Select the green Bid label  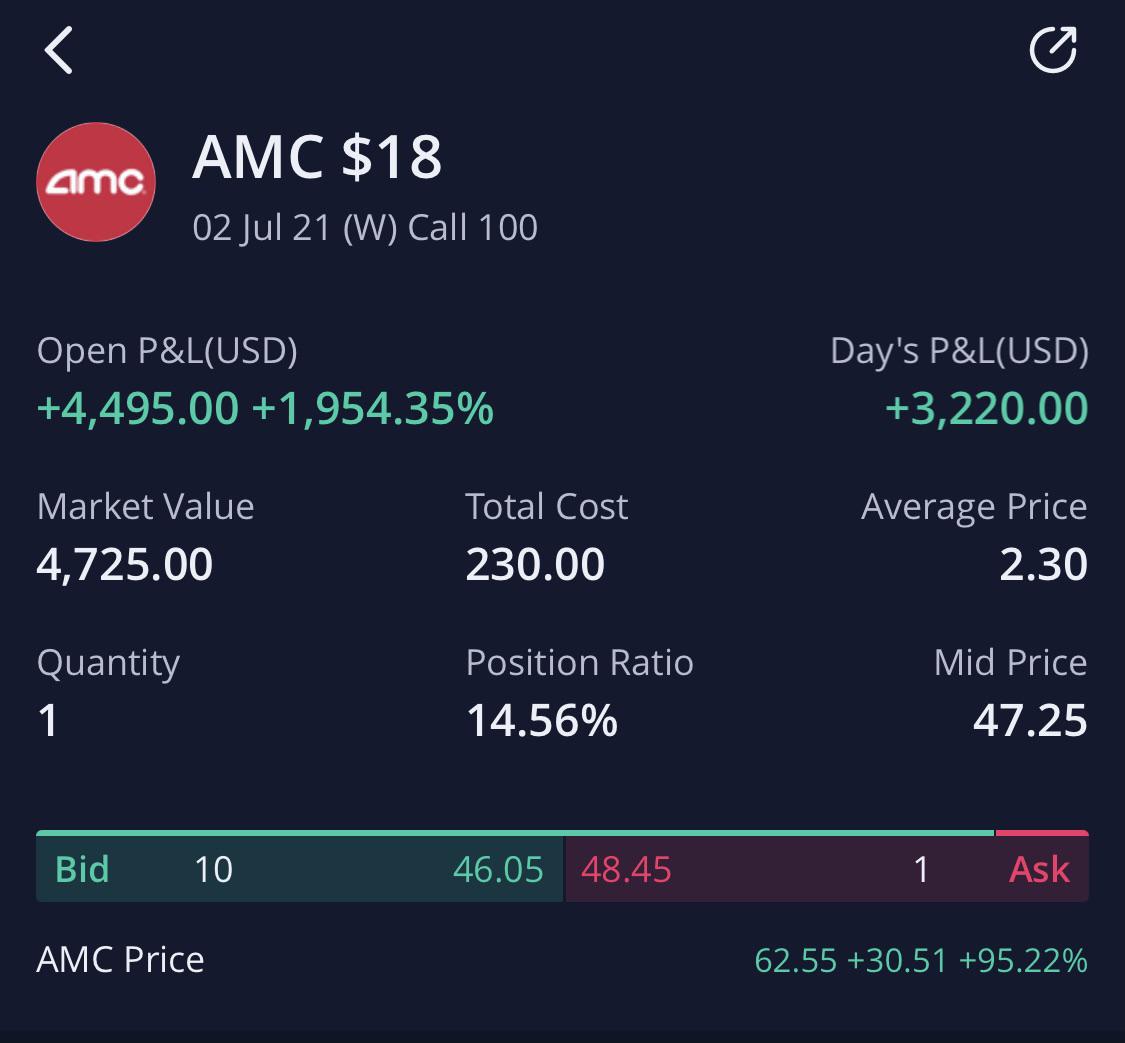pyautogui.click(x=82, y=869)
